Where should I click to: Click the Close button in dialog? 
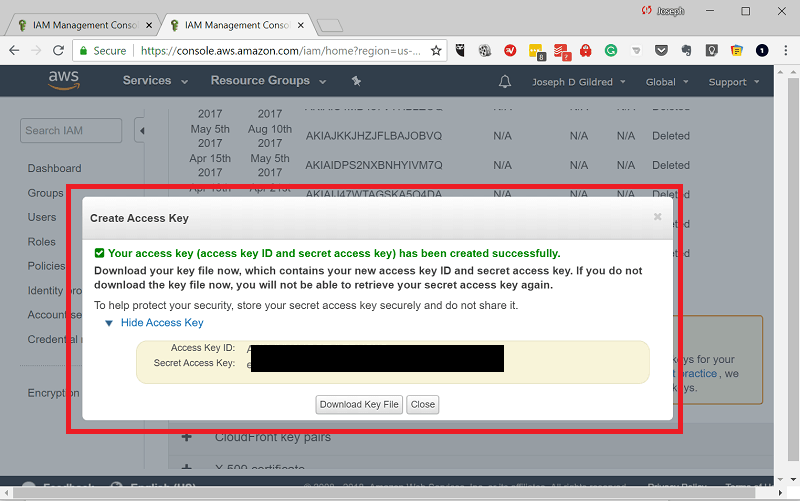point(422,405)
